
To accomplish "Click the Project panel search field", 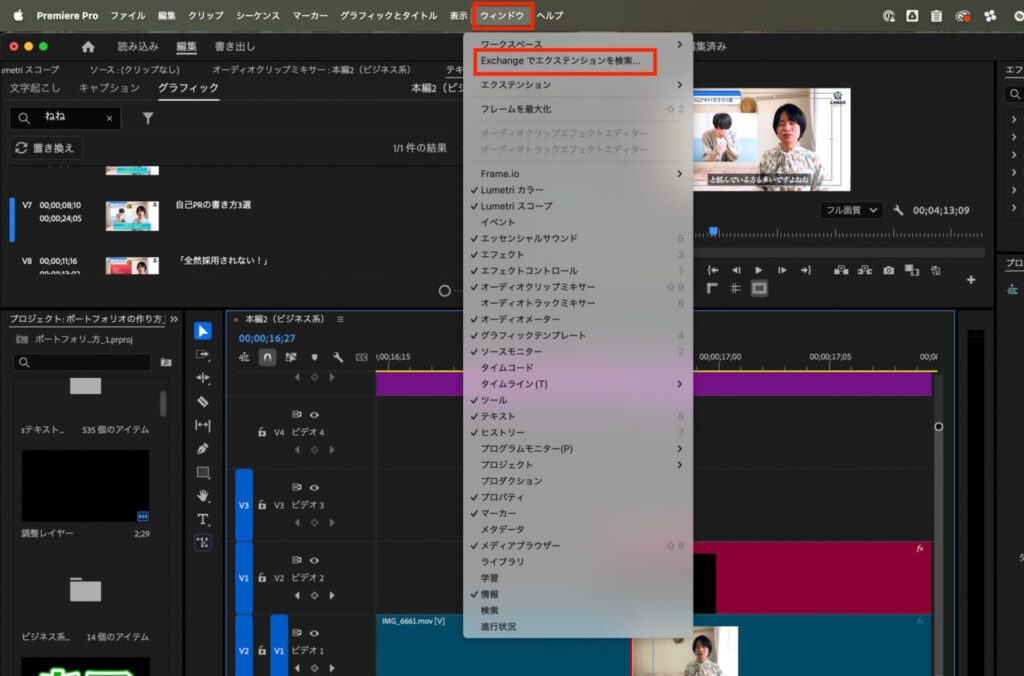I will pyautogui.click(x=82, y=362).
